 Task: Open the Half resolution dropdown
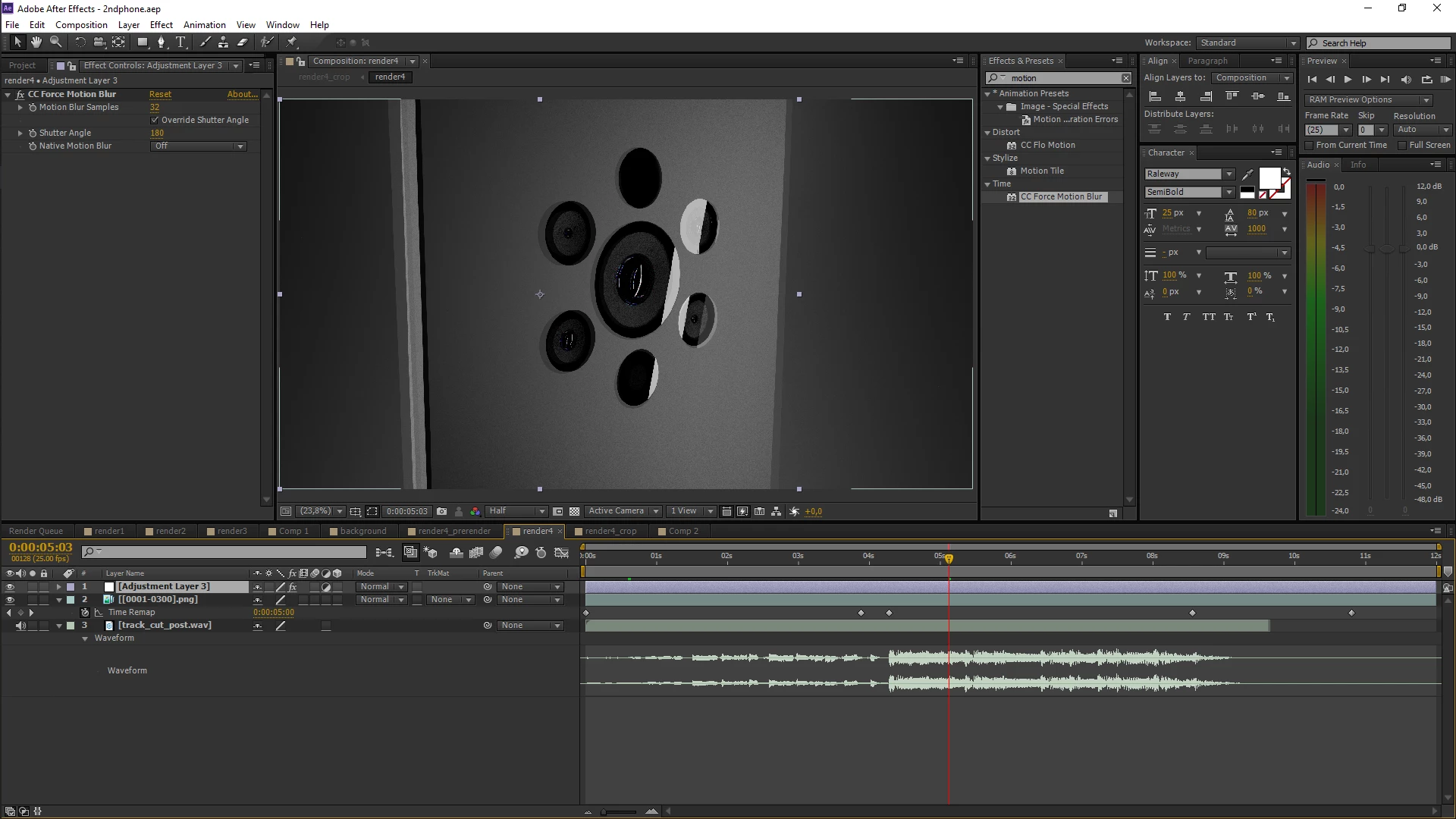tap(516, 512)
